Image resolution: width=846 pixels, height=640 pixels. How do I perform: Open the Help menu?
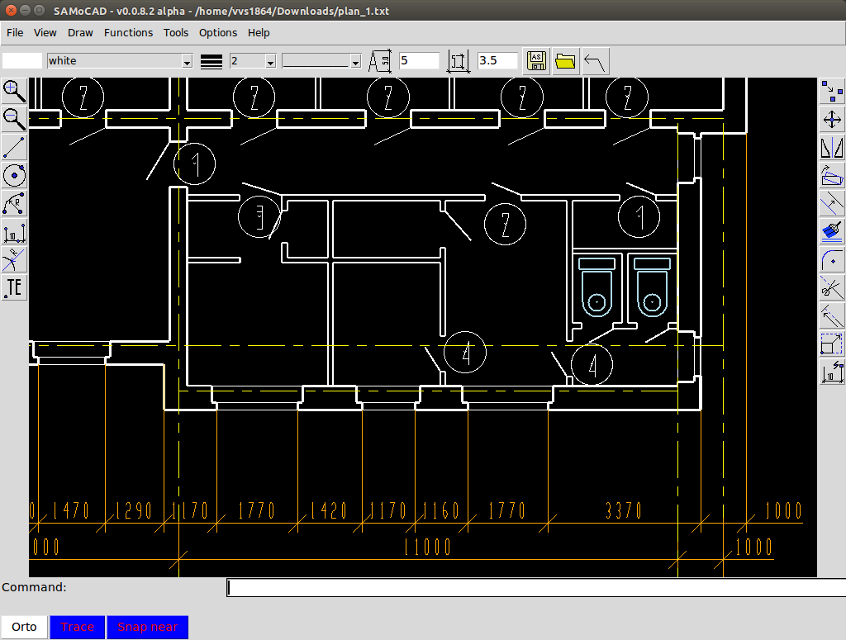tap(258, 33)
